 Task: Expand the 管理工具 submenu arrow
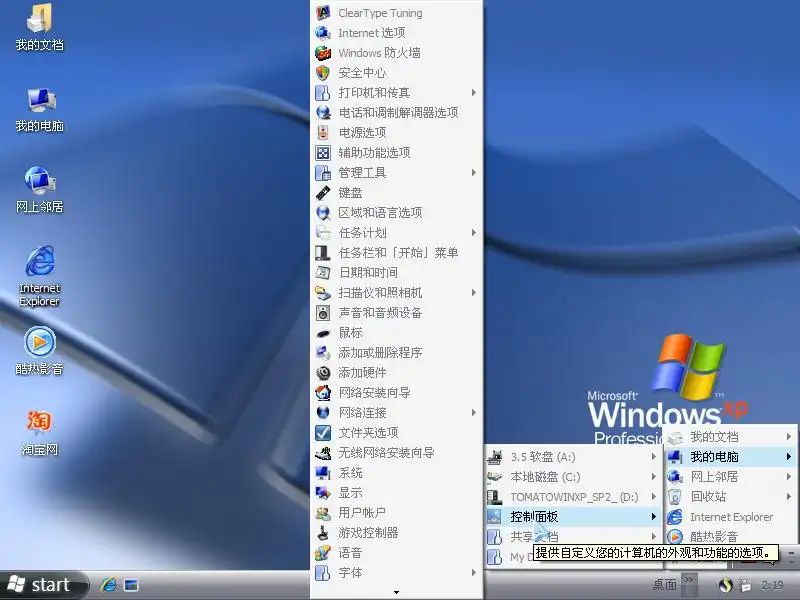pos(474,172)
